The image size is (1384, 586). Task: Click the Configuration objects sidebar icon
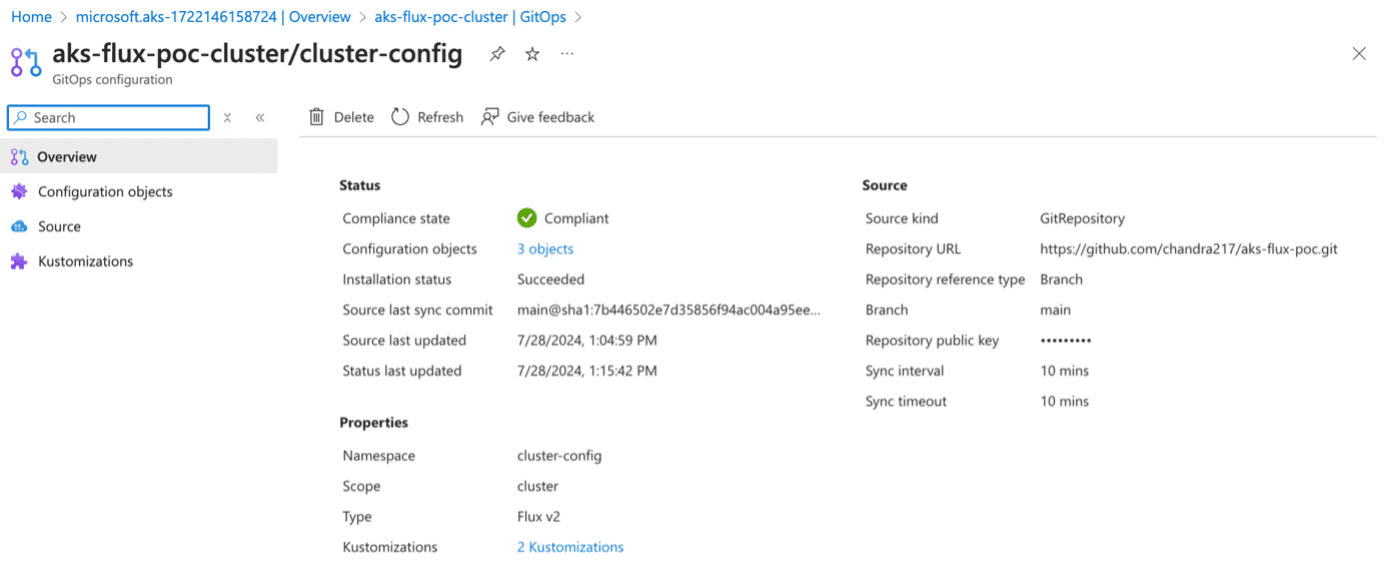pos(19,191)
